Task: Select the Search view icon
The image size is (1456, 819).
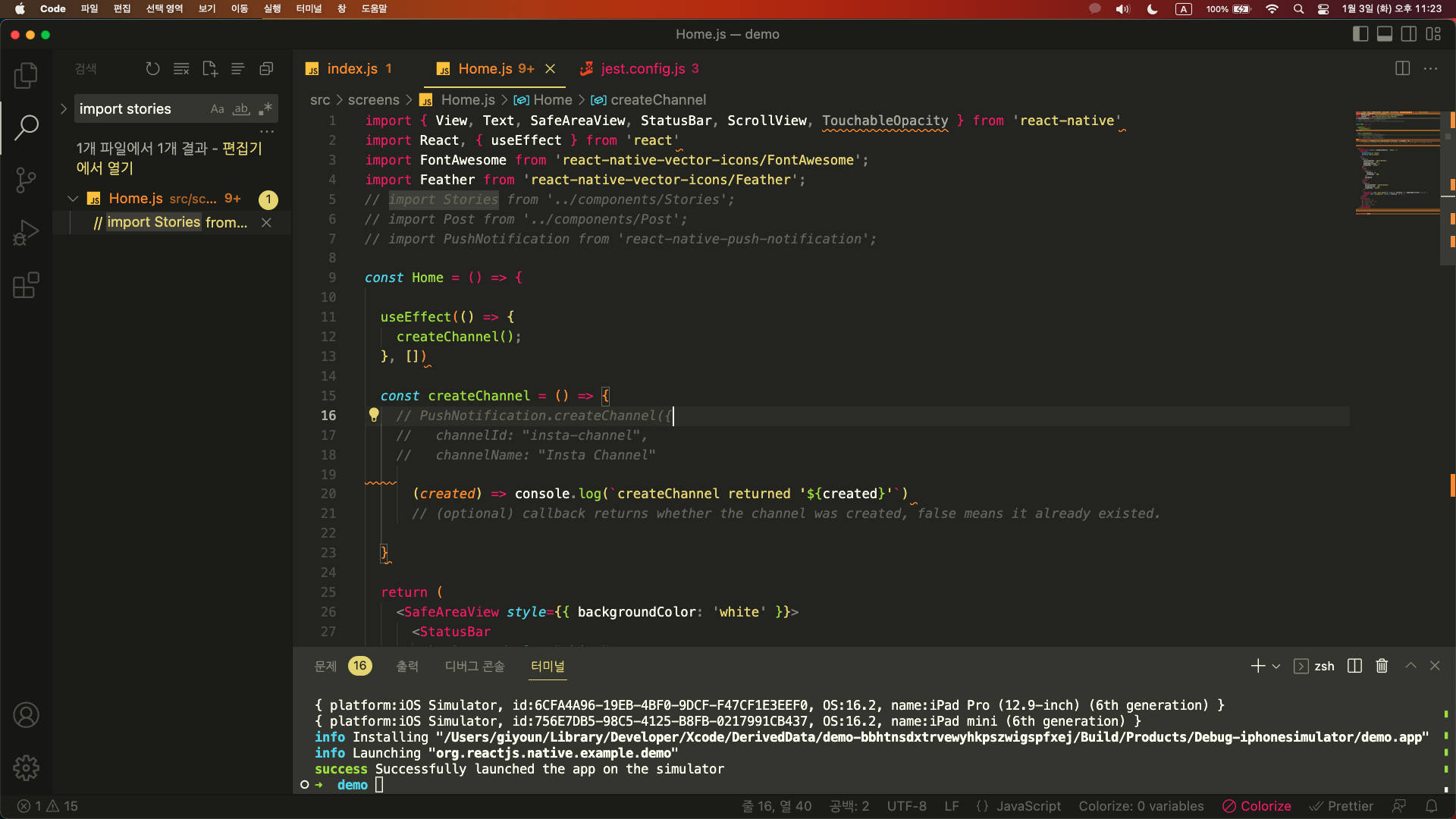Action: 26,127
